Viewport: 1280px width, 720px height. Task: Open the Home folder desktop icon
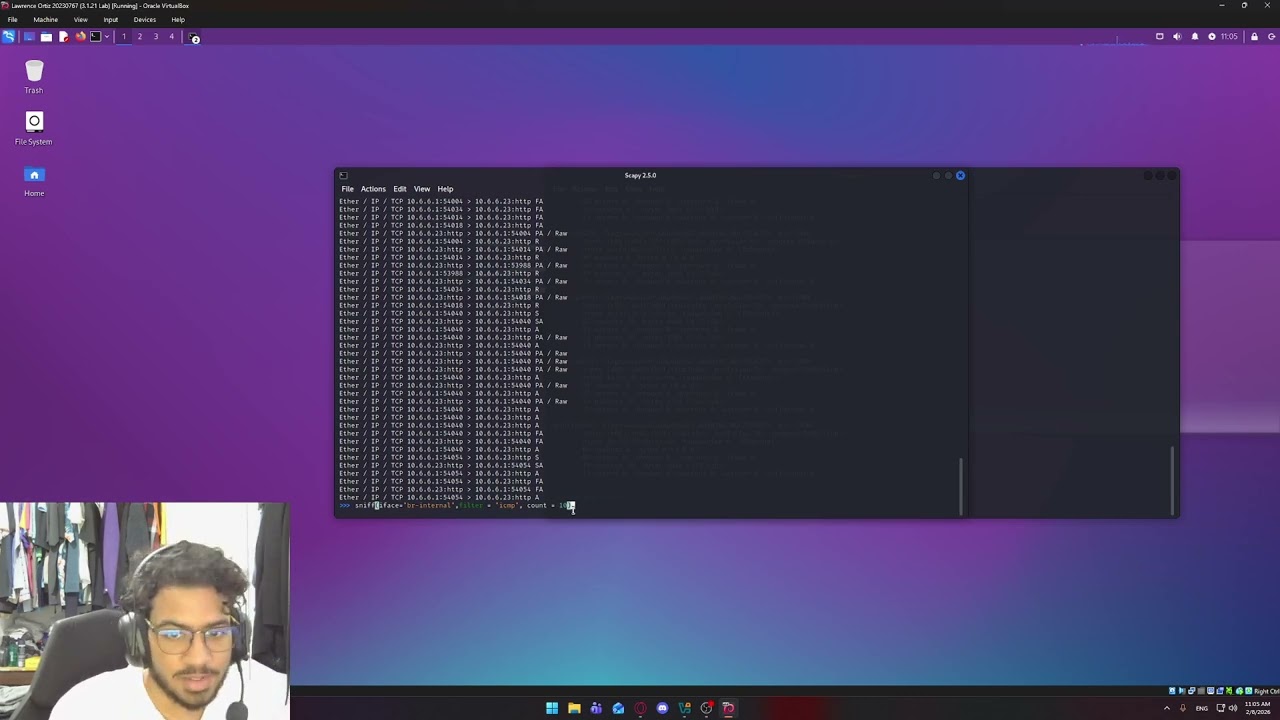point(34,180)
